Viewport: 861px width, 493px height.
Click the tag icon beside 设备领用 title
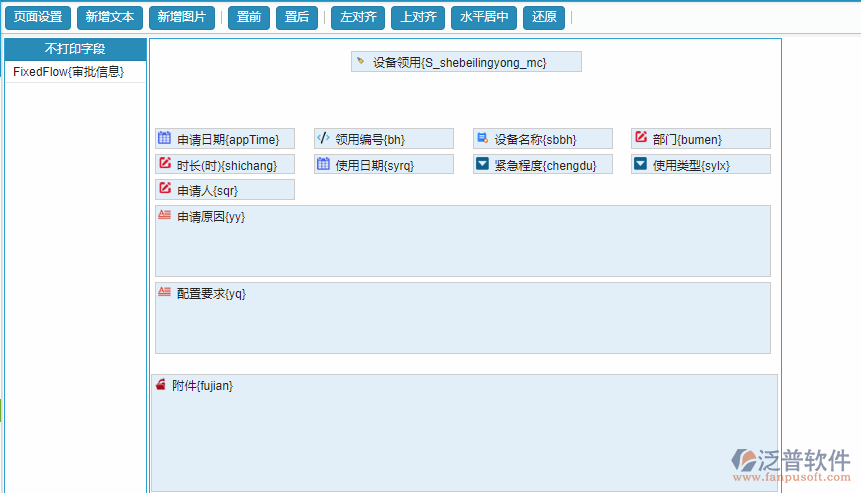coord(361,62)
